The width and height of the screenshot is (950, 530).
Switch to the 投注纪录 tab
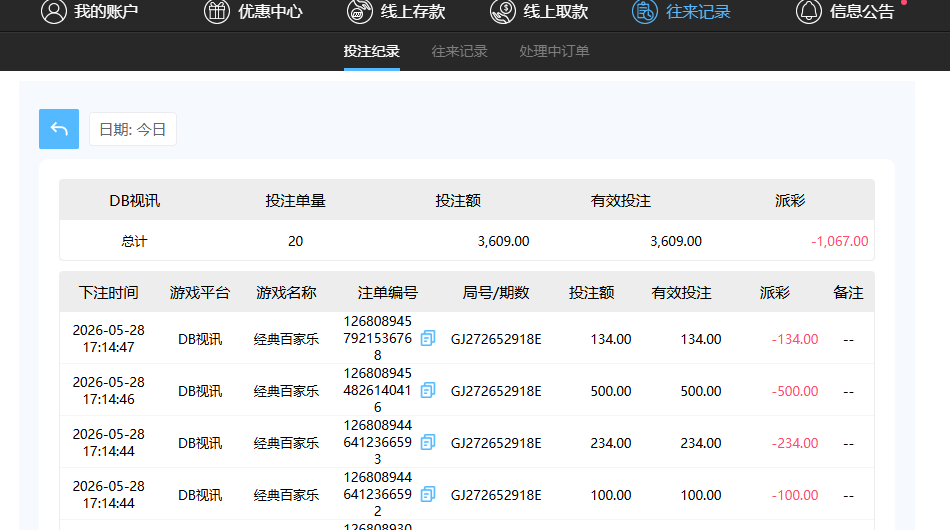tap(371, 51)
